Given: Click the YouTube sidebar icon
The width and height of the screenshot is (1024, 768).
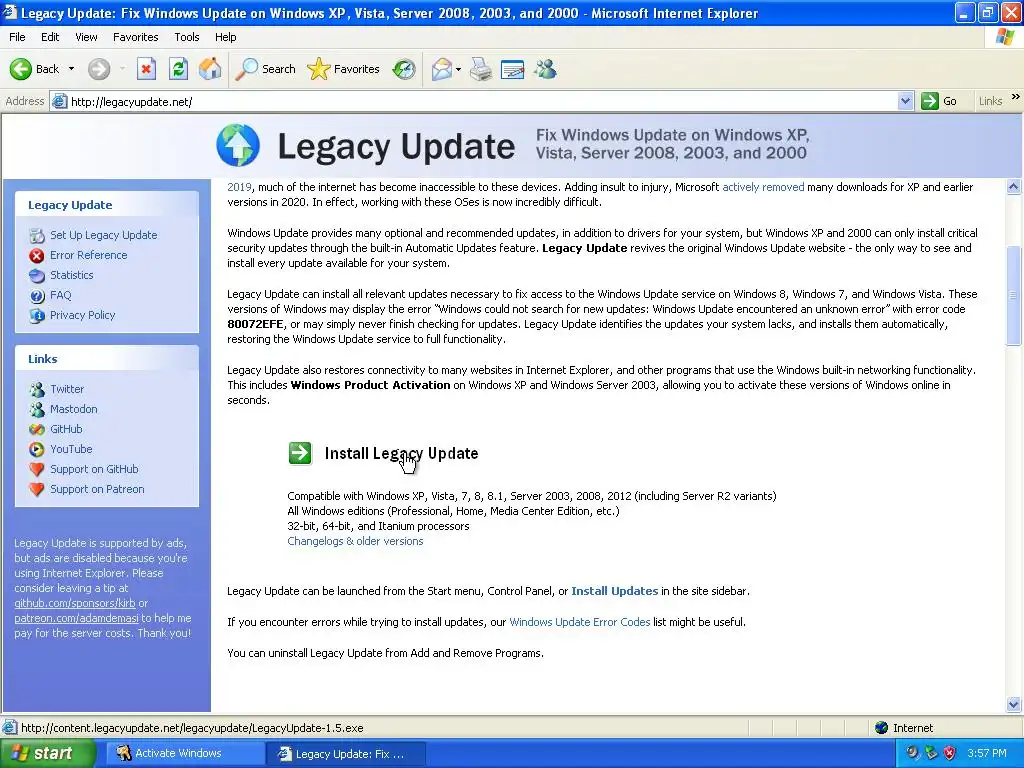Looking at the screenshot, I should 37,449.
